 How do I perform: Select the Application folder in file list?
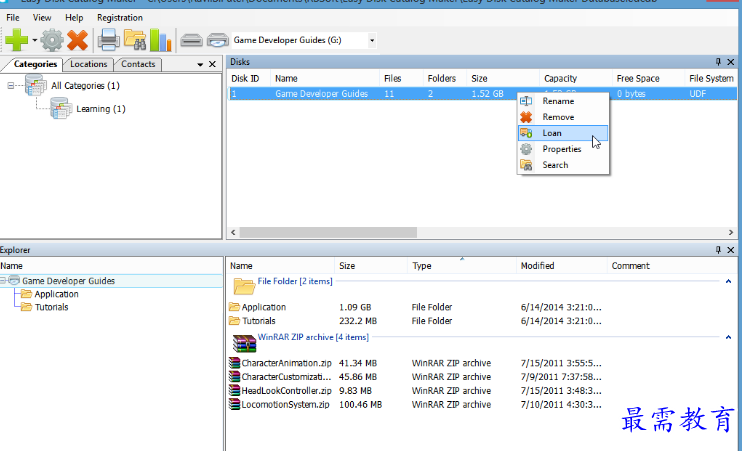(x=264, y=307)
